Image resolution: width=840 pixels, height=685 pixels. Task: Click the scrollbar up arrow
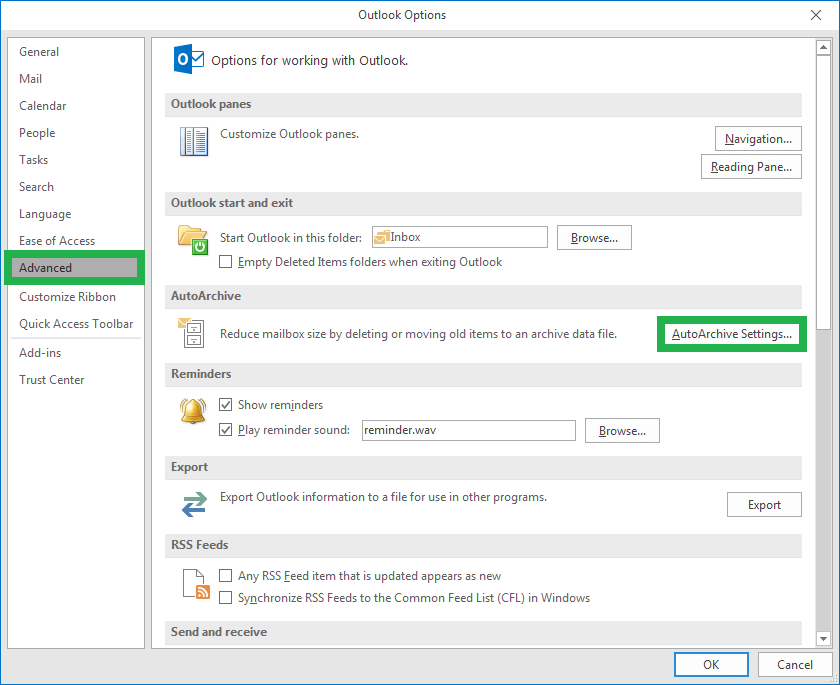click(823, 48)
